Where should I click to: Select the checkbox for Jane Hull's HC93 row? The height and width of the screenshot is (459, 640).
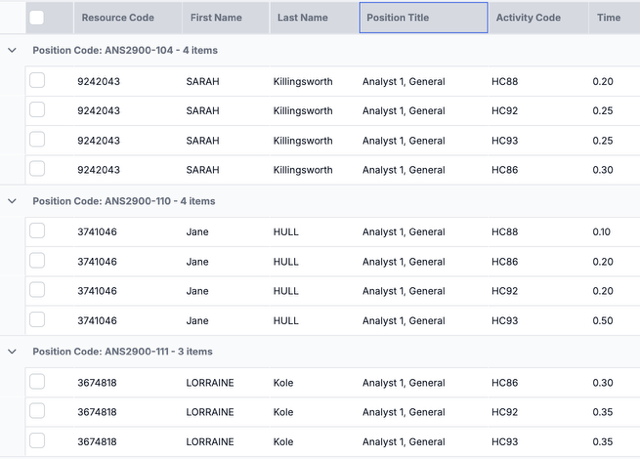(x=37, y=320)
